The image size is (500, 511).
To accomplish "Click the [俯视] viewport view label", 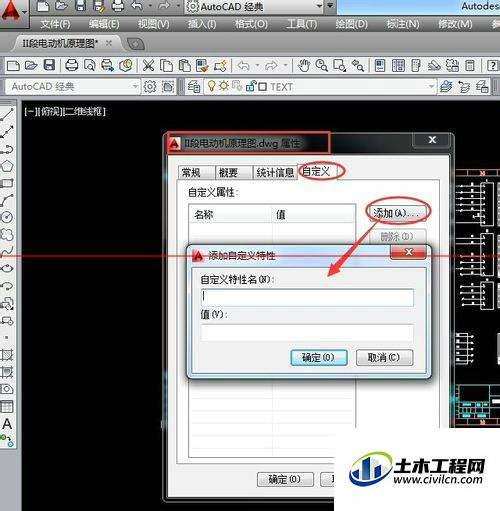I will pos(51,111).
